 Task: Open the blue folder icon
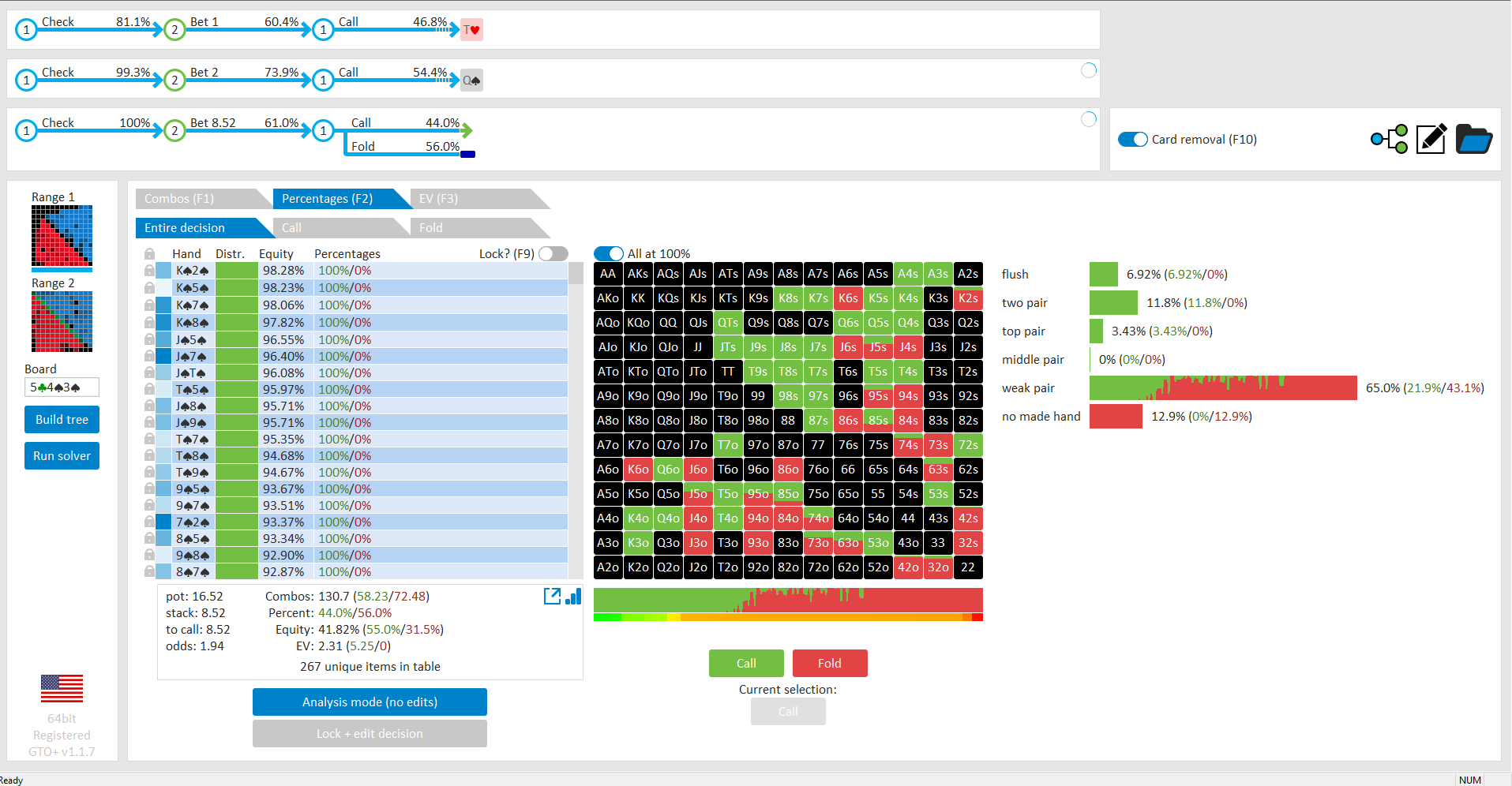click(1473, 139)
